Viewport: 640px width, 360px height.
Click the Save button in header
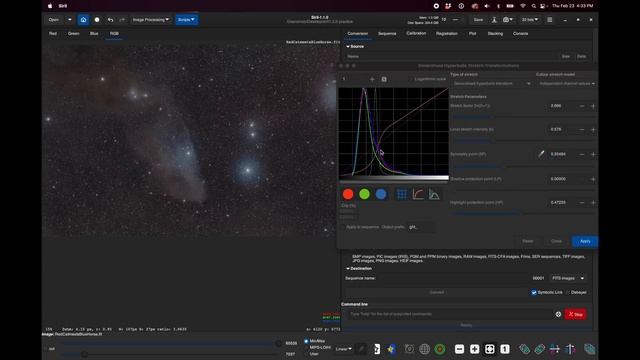tap(478, 20)
